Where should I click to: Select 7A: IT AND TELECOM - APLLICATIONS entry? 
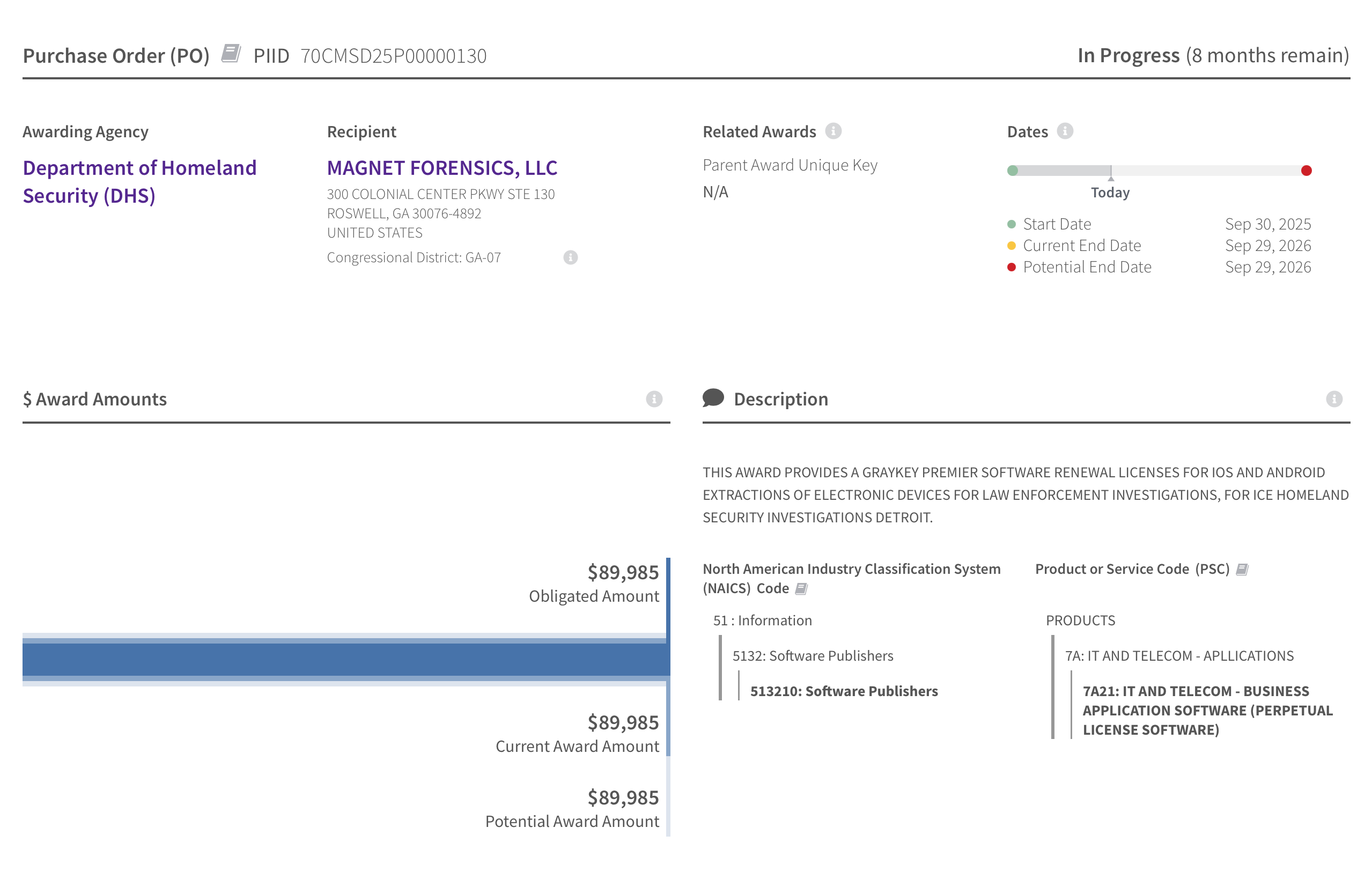tap(1179, 655)
